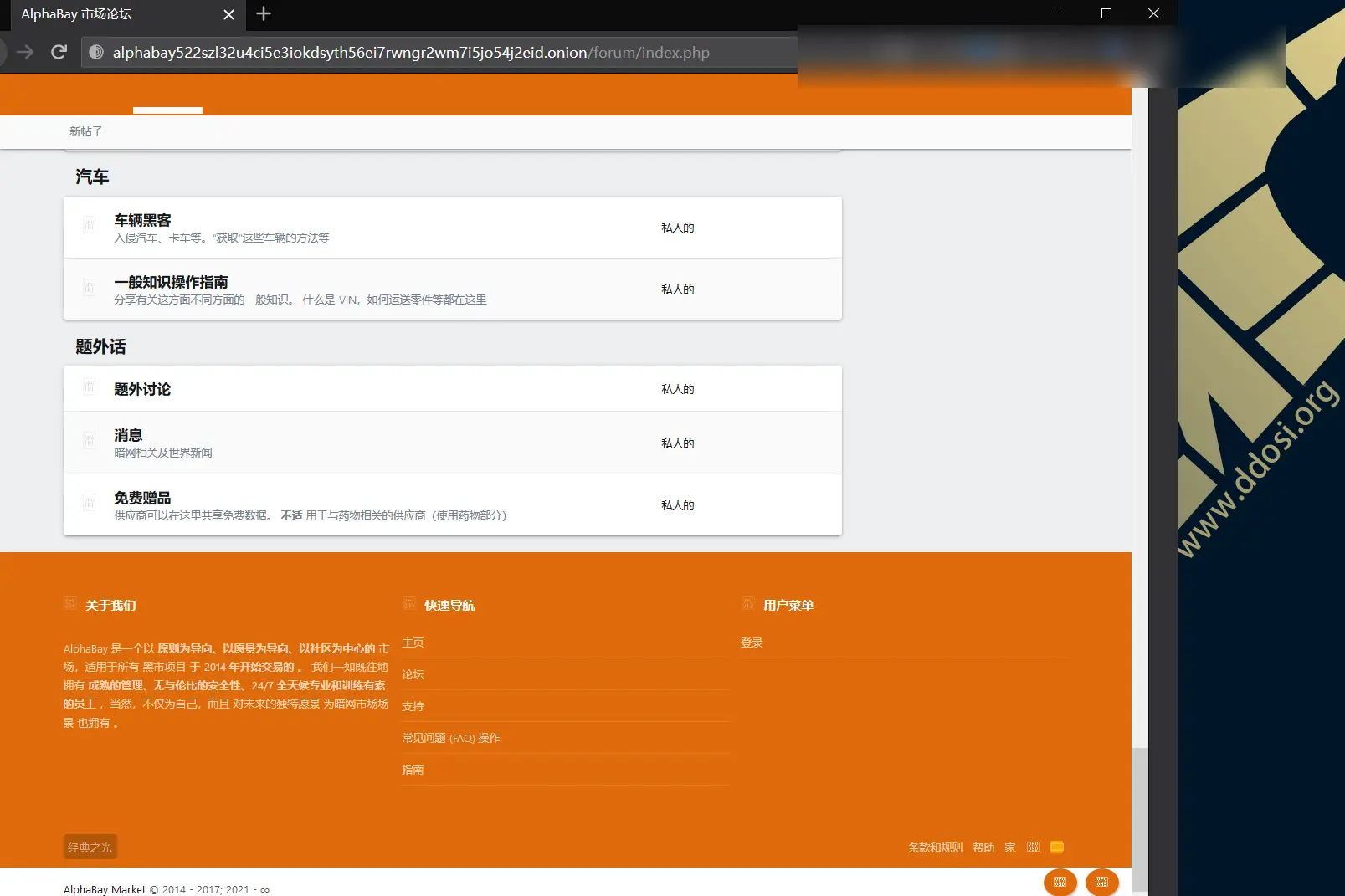Click forum icon beside 一般知识操作指南
This screenshot has height=896, width=1345.
click(90, 287)
